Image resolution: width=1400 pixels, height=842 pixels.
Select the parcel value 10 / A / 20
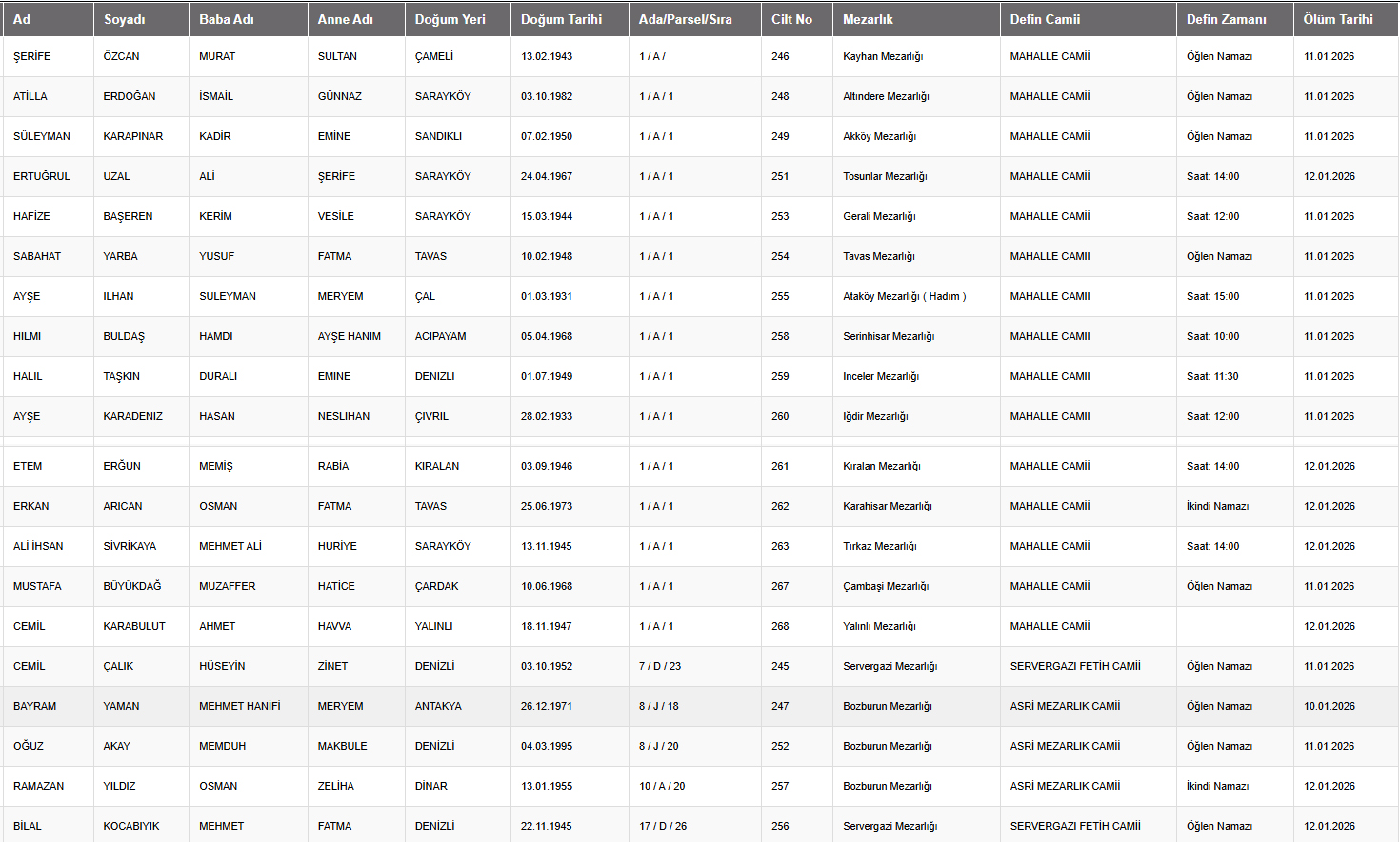(662, 786)
